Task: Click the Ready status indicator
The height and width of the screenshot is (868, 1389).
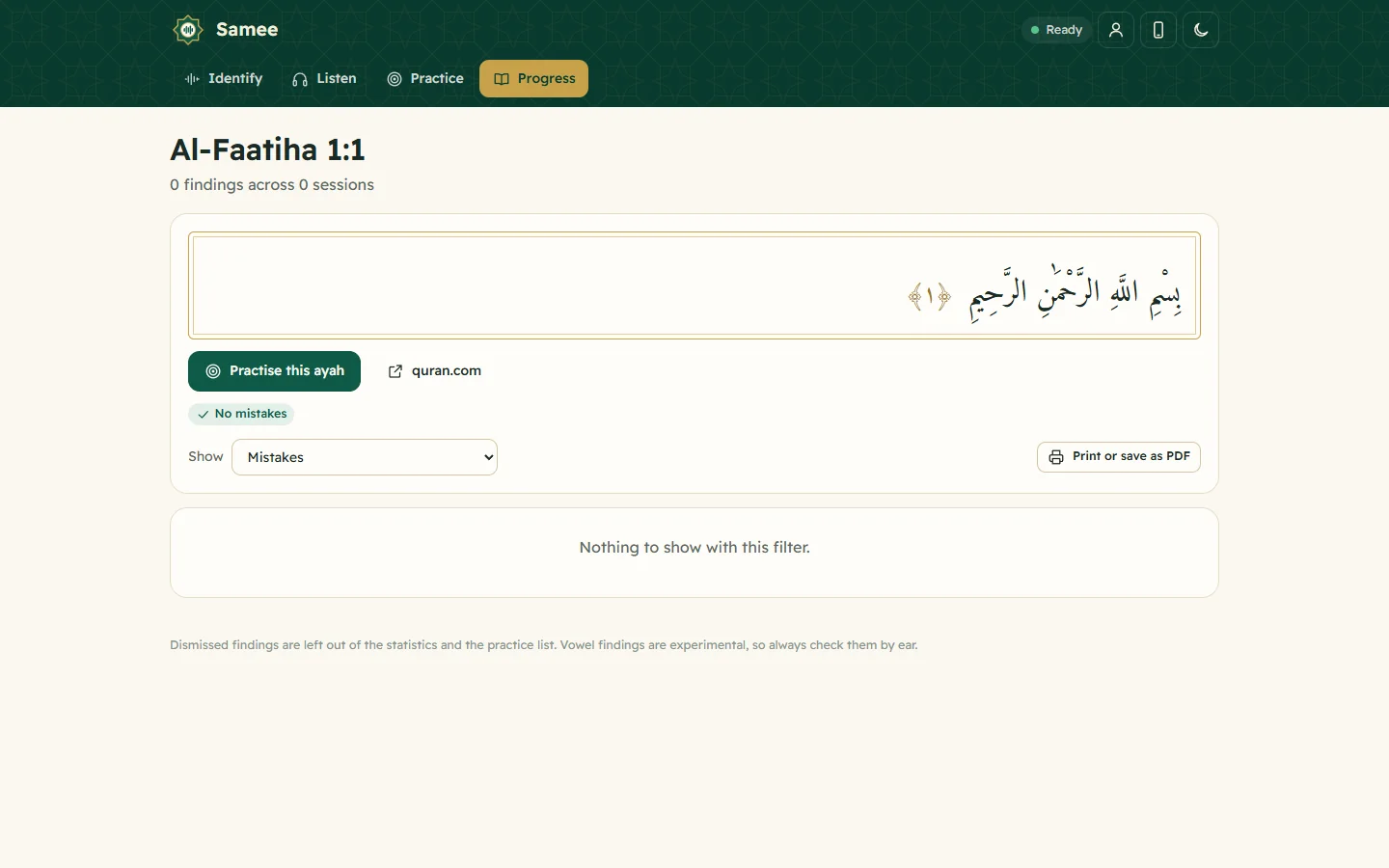Action: [1057, 30]
